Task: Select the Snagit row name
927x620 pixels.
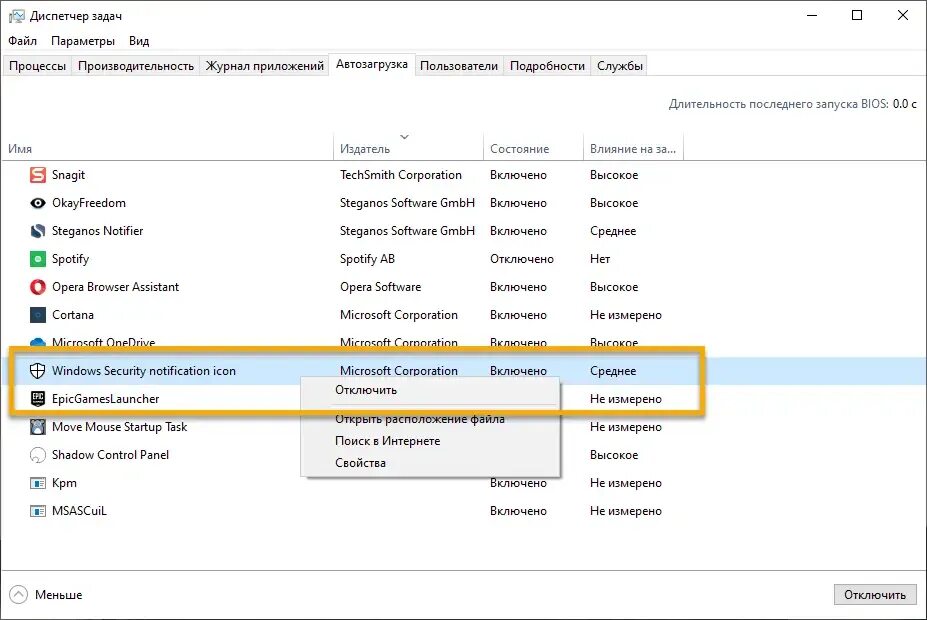Action: pos(69,175)
